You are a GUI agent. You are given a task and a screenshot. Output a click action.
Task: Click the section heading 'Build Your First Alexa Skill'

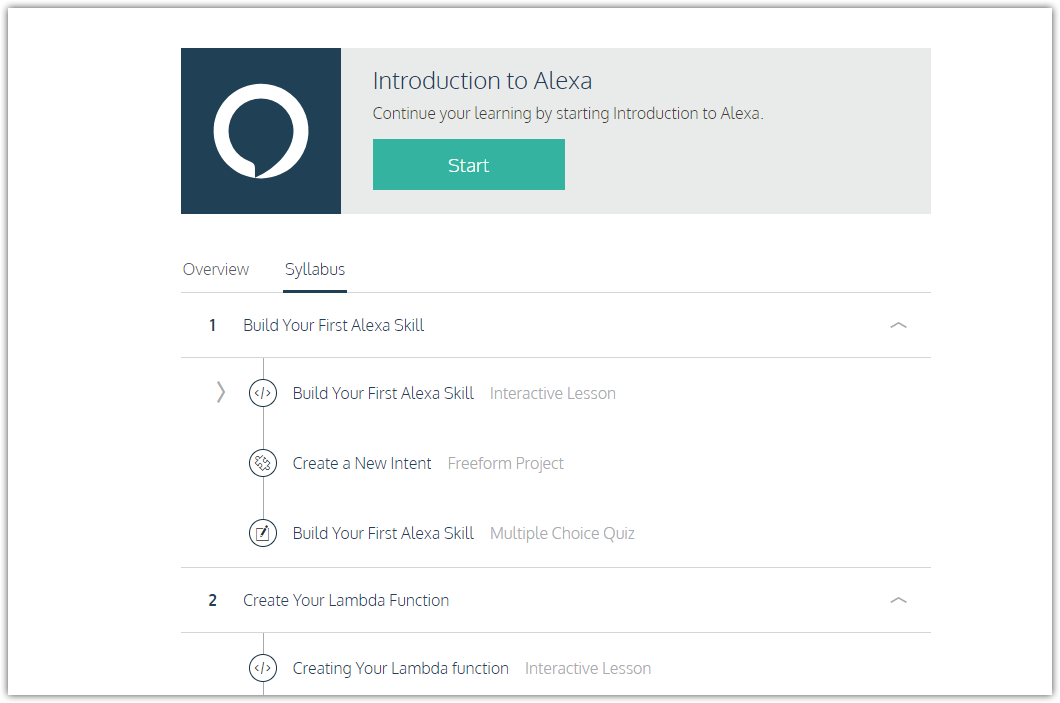[x=333, y=325]
